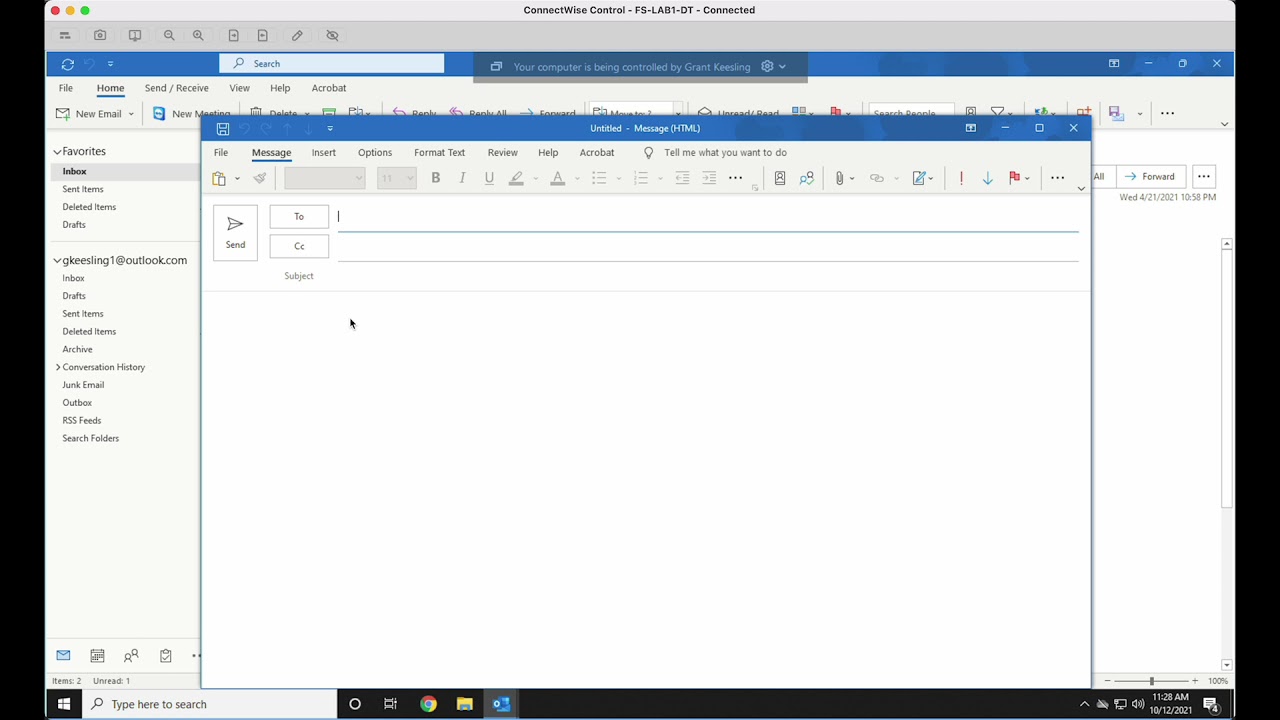
Task: Open the Cc address book button
Action: (x=299, y=246)
